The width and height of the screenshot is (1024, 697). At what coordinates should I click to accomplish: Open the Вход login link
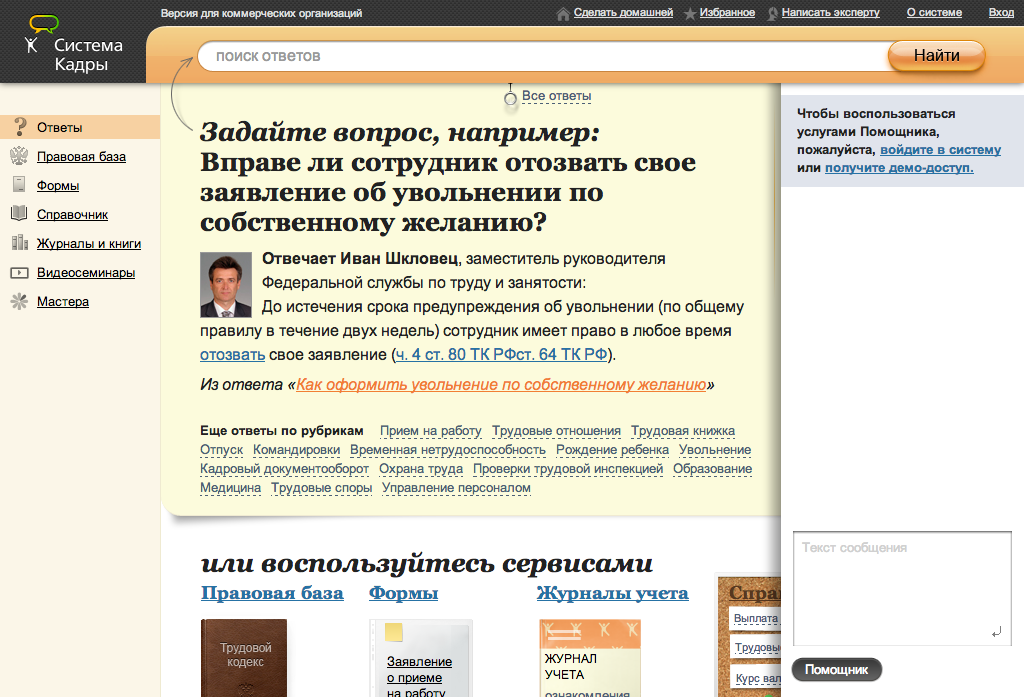(x=1000, y=13)
